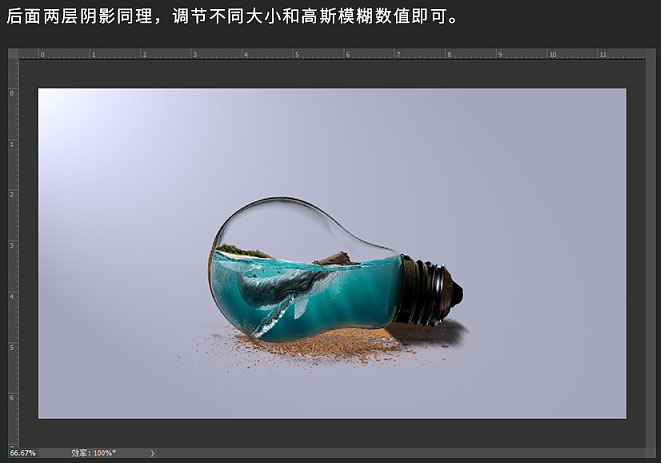Click the horizontal ruler at mark 0
661x463 pixels.
point(42,54)
